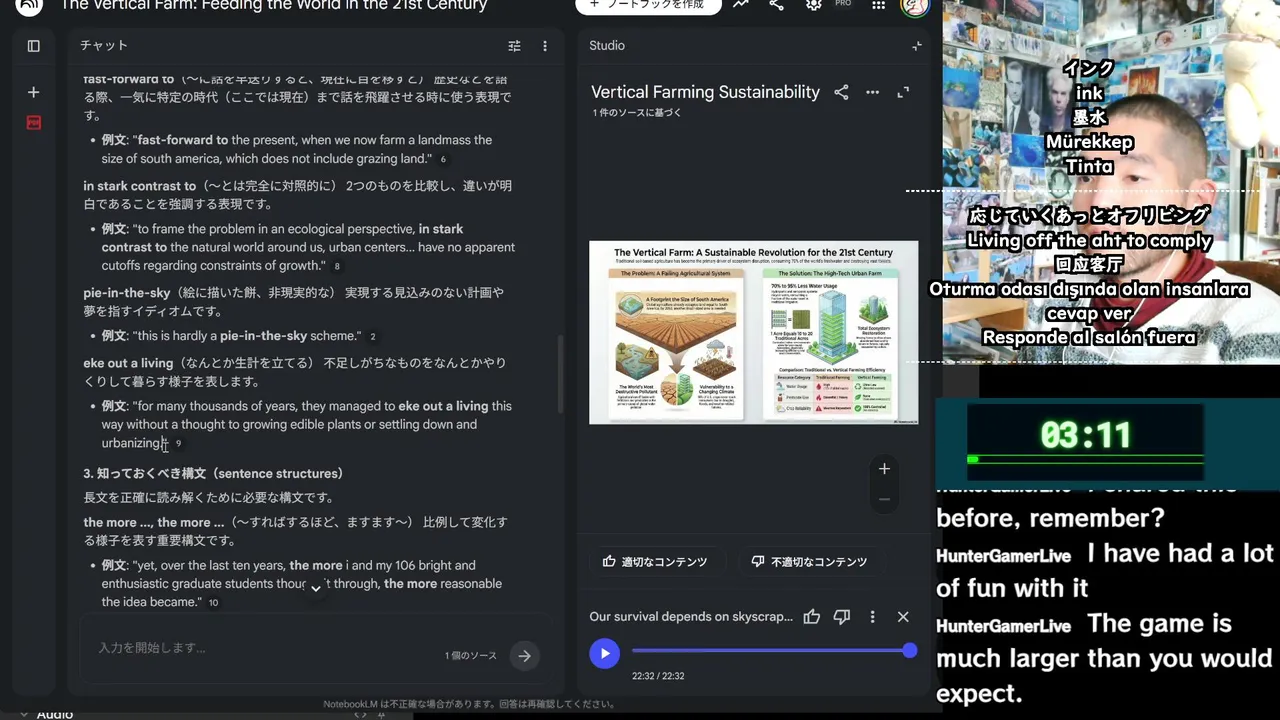Click the heading '3. 知っておくべき構文'

pyautogui.click(x=213, y=473)
